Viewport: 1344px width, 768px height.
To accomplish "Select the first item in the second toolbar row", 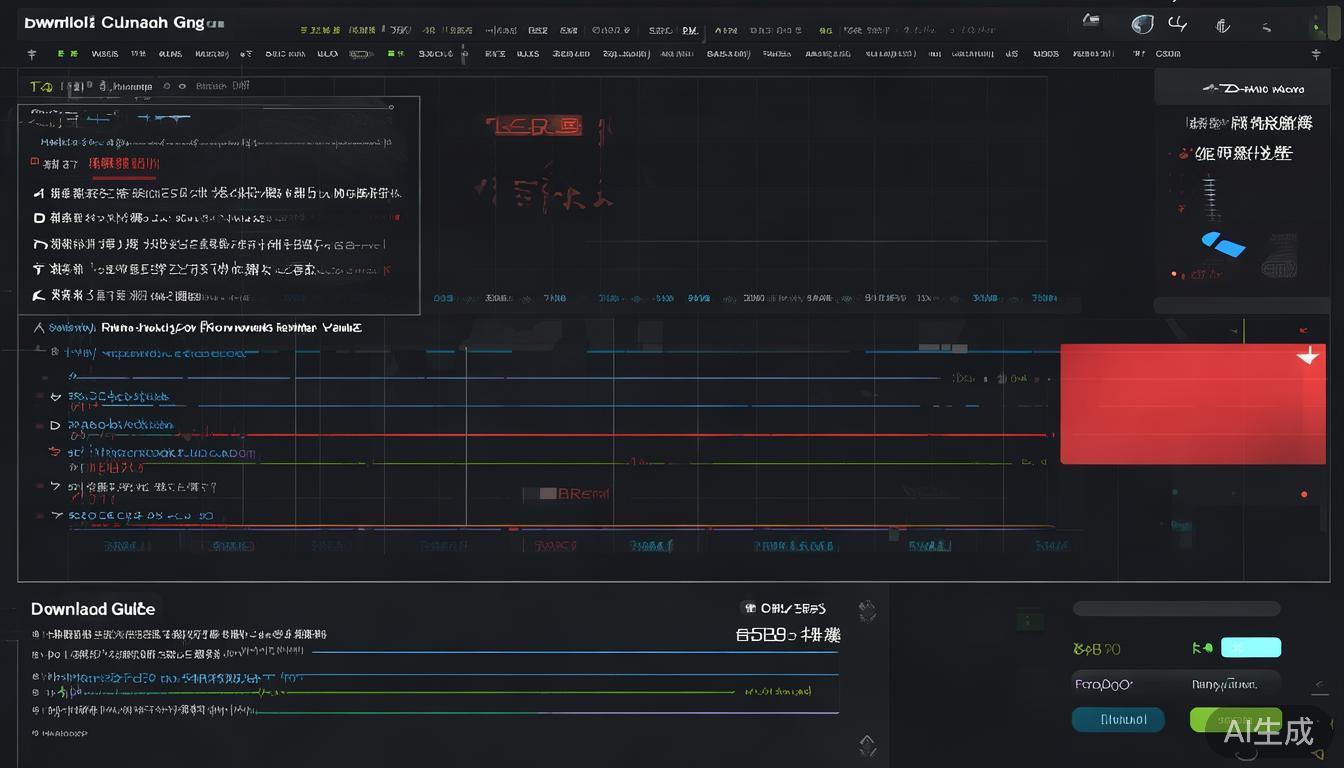I will [x=104, y=54].
